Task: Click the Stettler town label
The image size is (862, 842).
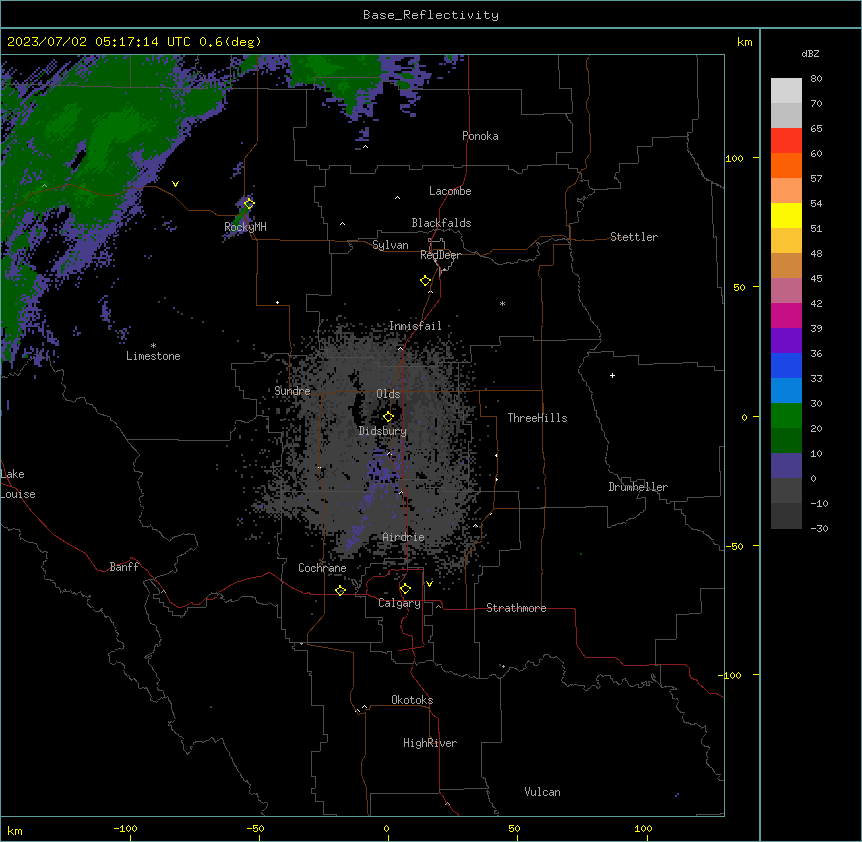Action: (x=633, y=237)
